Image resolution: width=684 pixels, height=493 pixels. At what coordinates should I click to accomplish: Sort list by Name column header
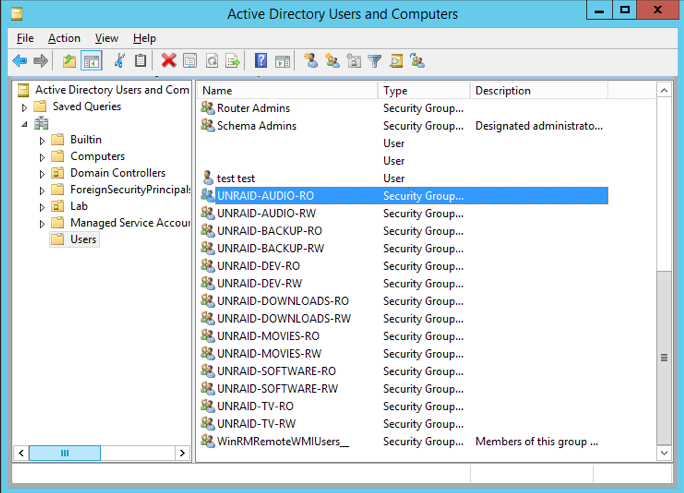[x=288, y=90]
